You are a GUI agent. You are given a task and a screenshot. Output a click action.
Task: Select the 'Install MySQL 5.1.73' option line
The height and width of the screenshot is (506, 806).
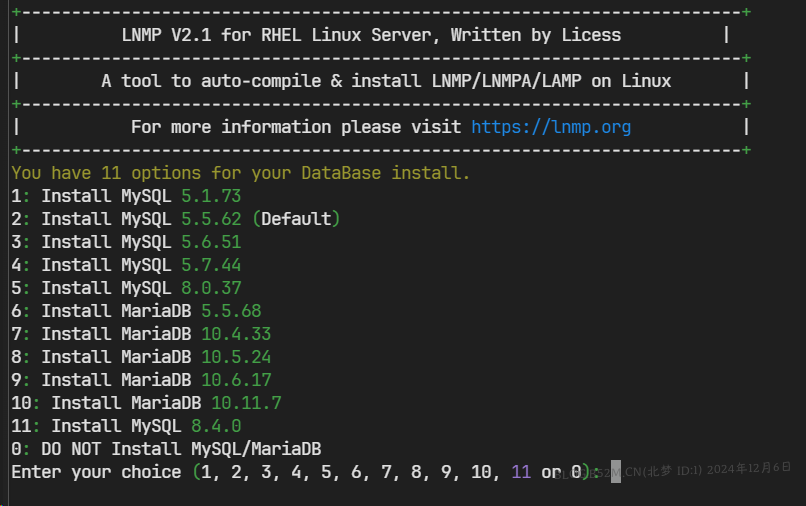point(126,196)
